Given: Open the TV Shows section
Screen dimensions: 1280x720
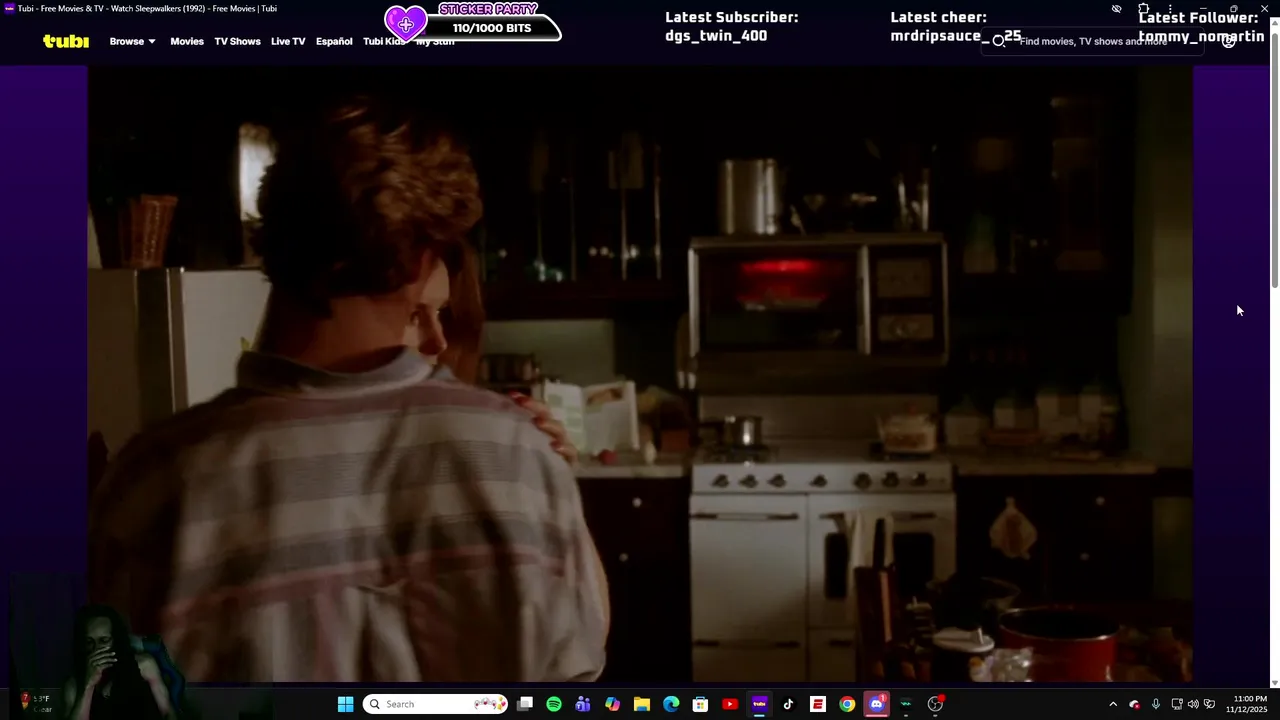Looking at the screenshot, I should 237,41.
